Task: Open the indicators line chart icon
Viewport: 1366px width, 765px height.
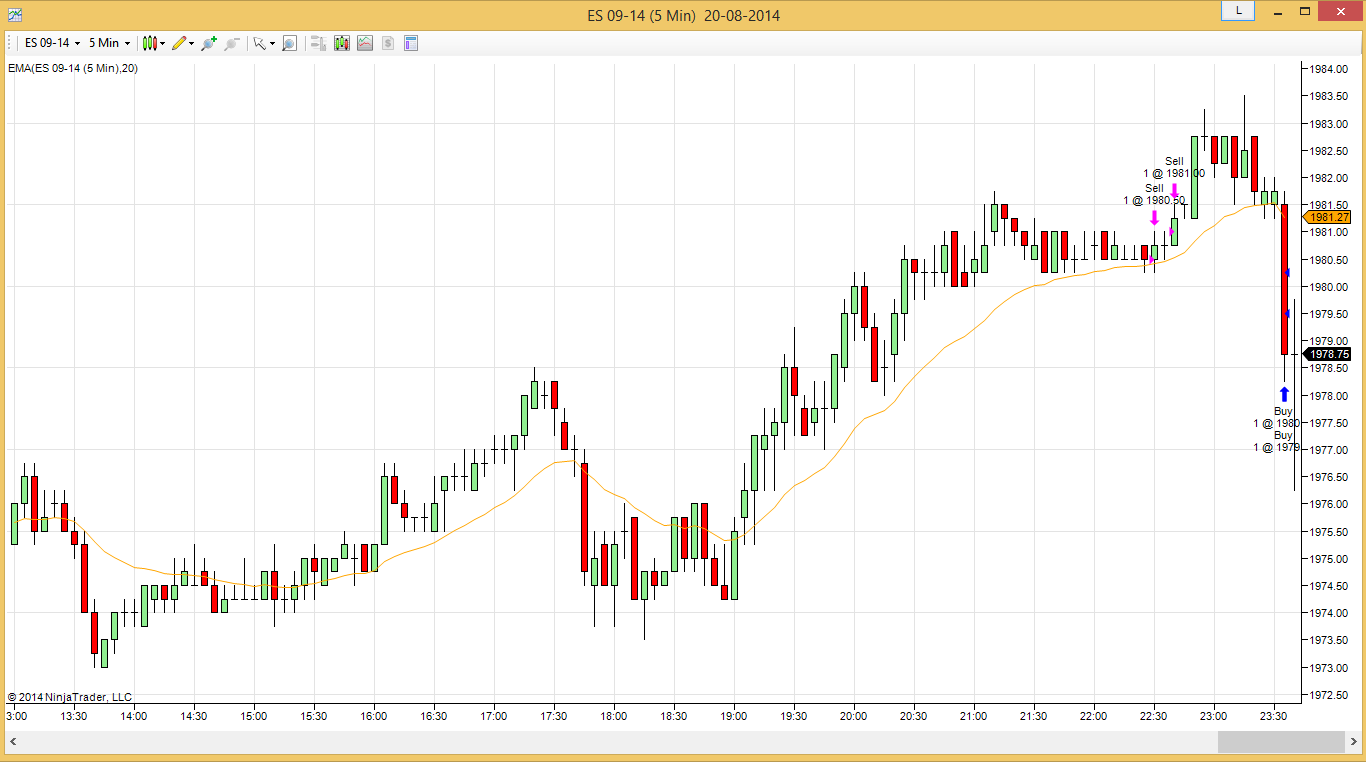Action: (365, 43)
